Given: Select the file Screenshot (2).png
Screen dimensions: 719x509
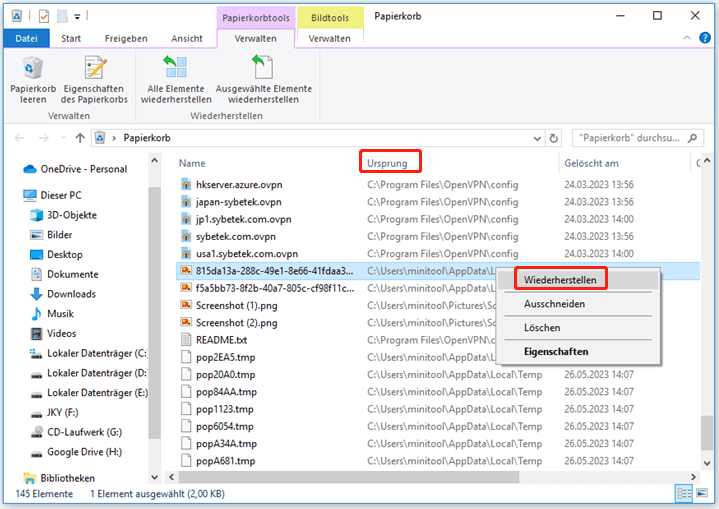Looking at the screenshot, I should pos(237,323).
